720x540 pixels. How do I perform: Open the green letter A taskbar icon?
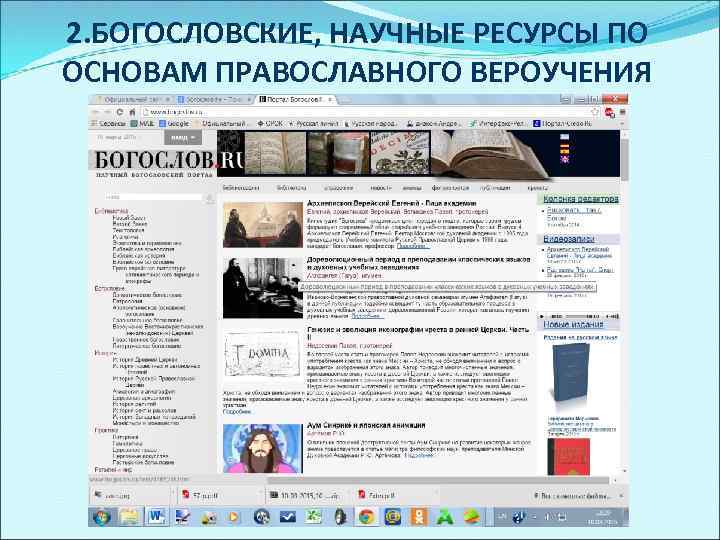(444, 518)
